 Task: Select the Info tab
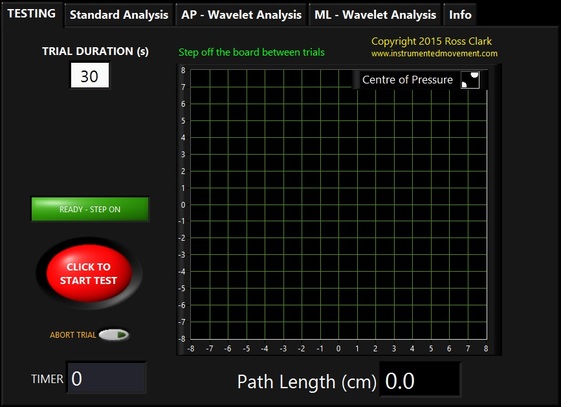click(460, 15)
